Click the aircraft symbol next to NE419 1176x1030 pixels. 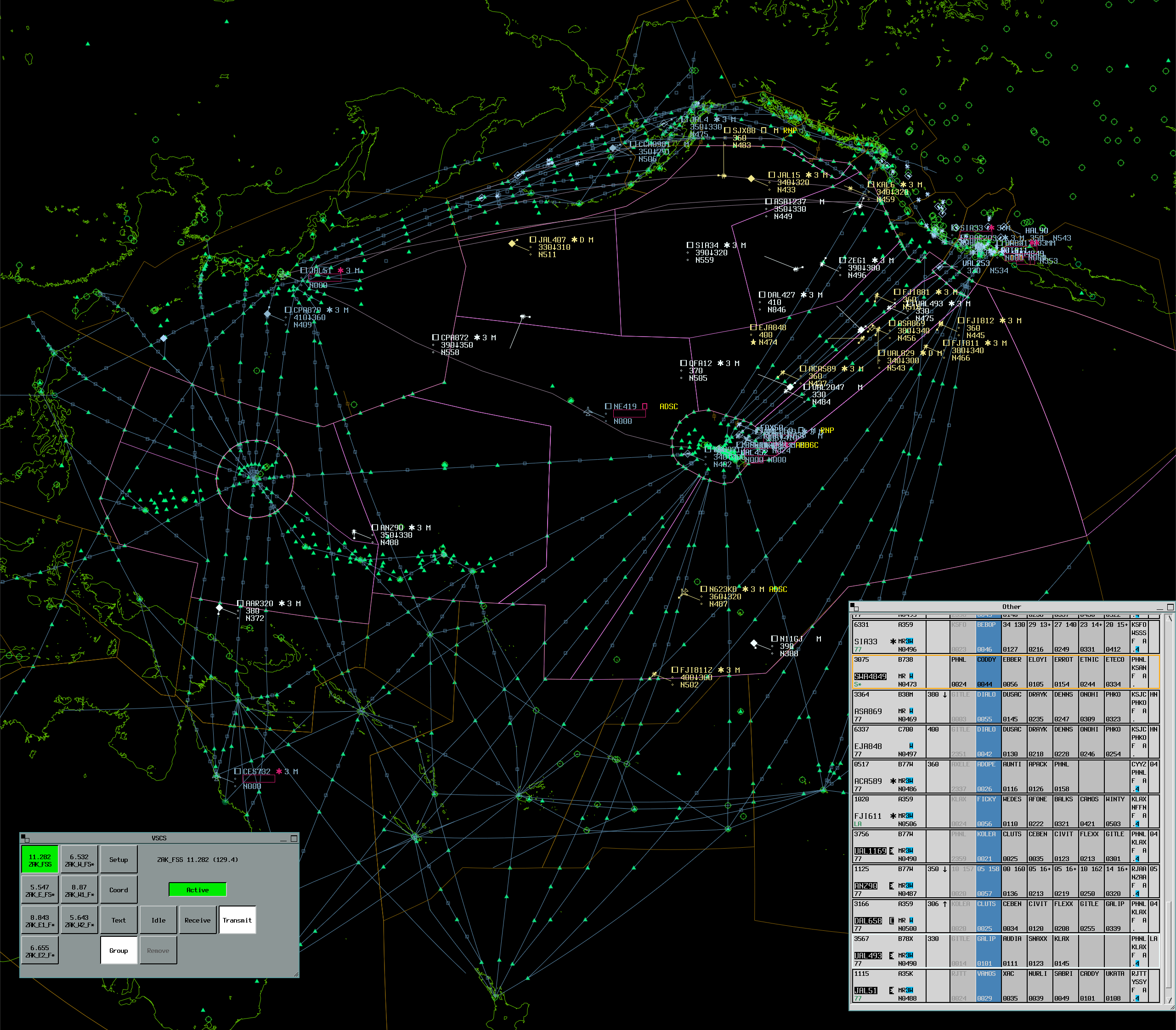click(588, 411)
